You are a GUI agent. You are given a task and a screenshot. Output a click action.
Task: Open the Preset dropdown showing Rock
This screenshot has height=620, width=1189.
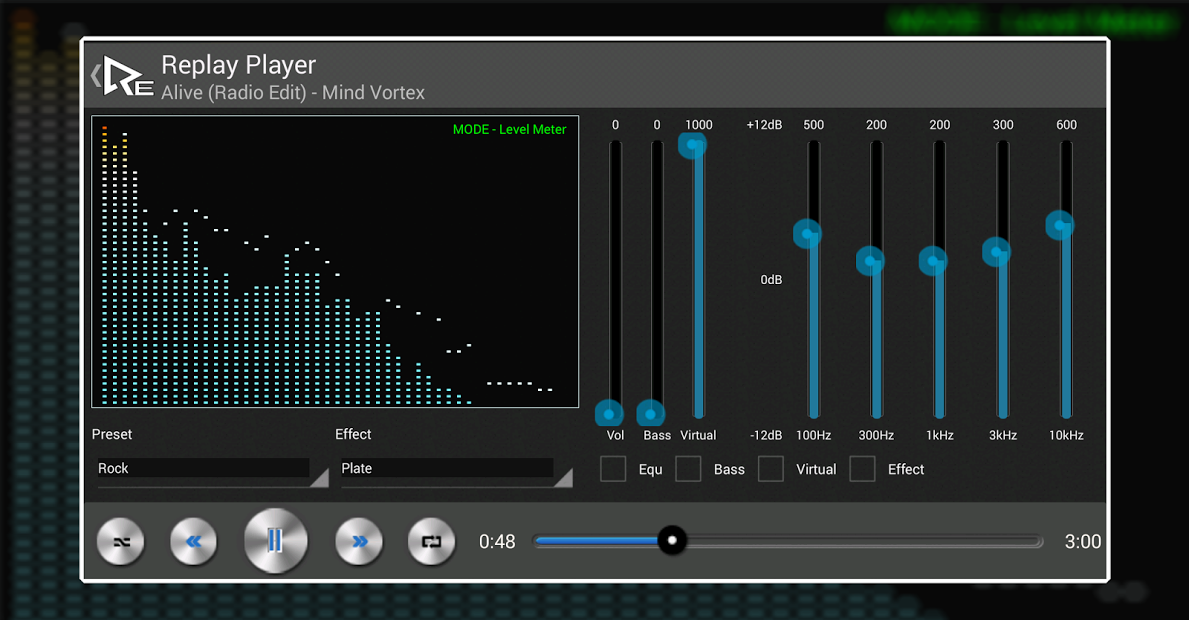point(212,471)
